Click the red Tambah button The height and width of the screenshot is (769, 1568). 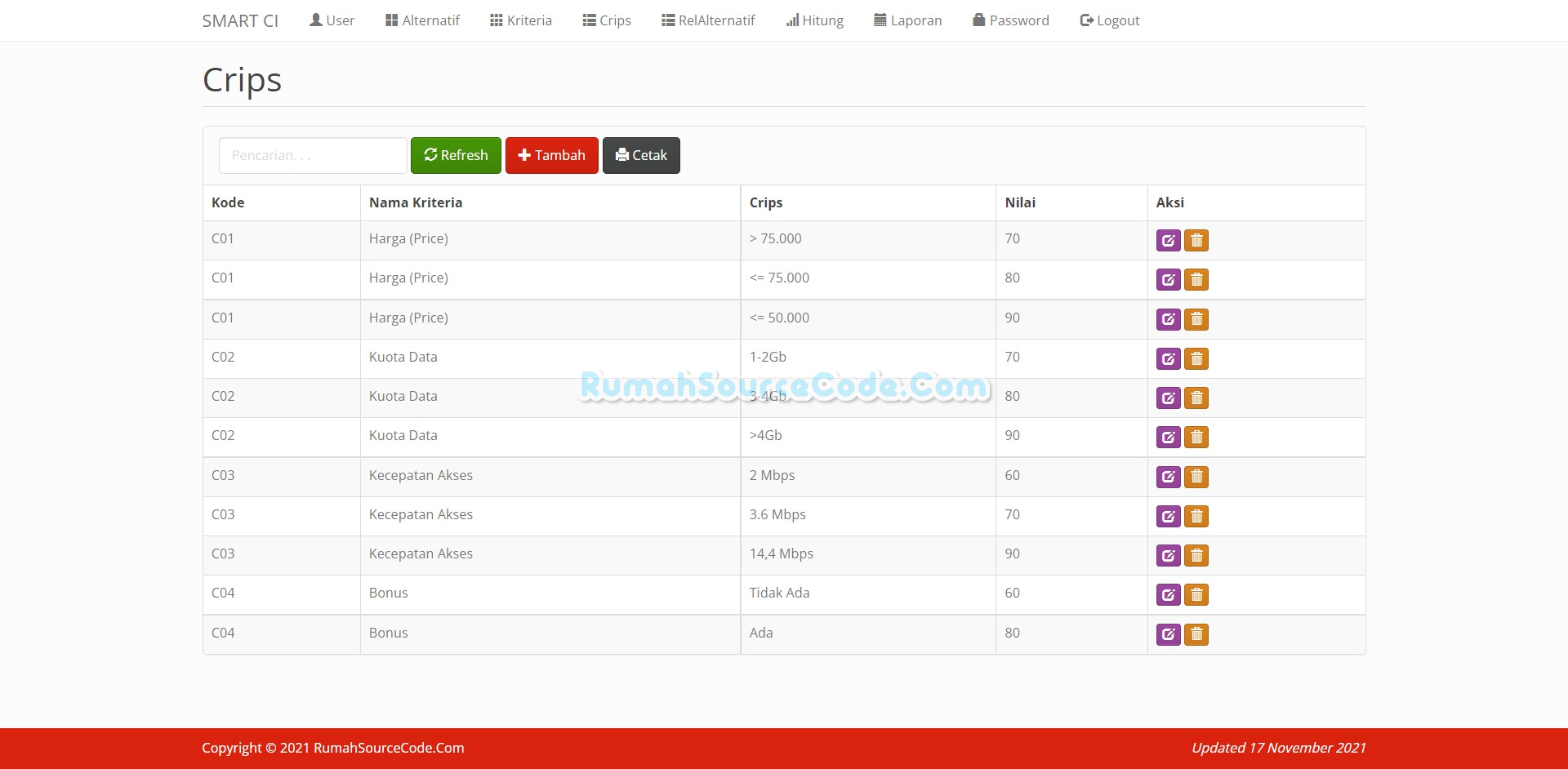click(551, 155)
